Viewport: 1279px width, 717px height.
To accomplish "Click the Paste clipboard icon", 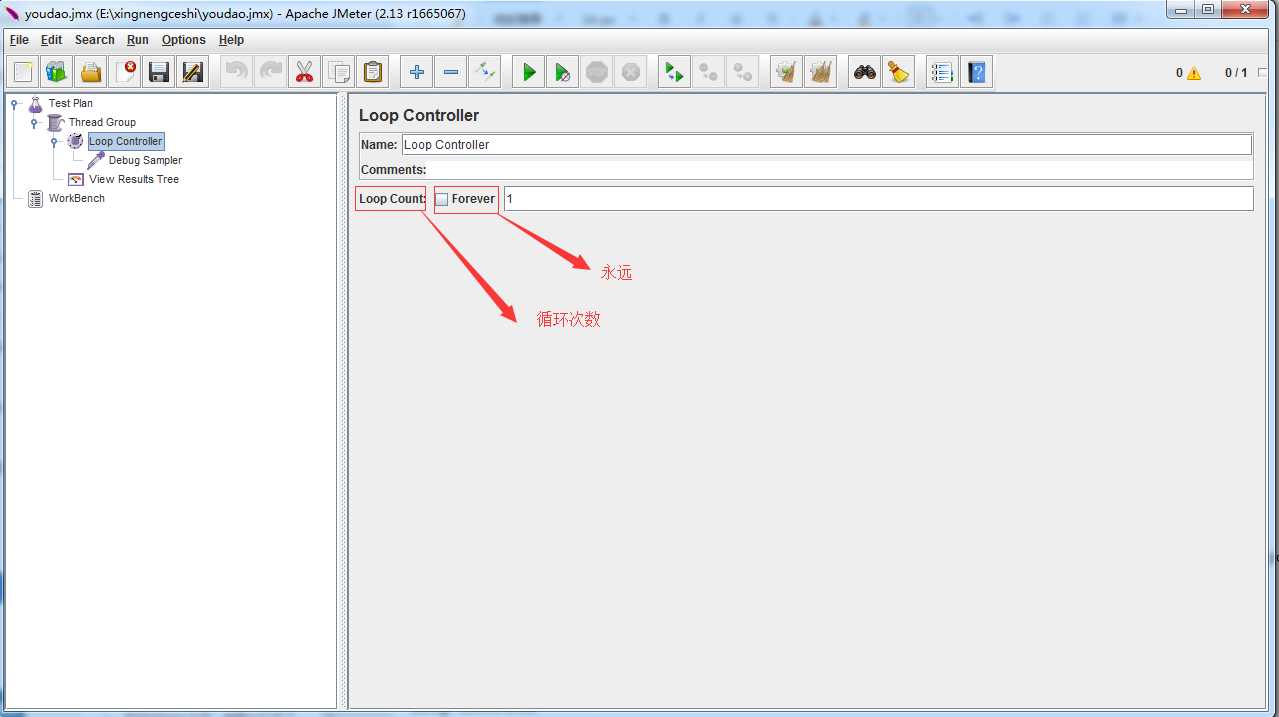I will click(x=373, y=72).
